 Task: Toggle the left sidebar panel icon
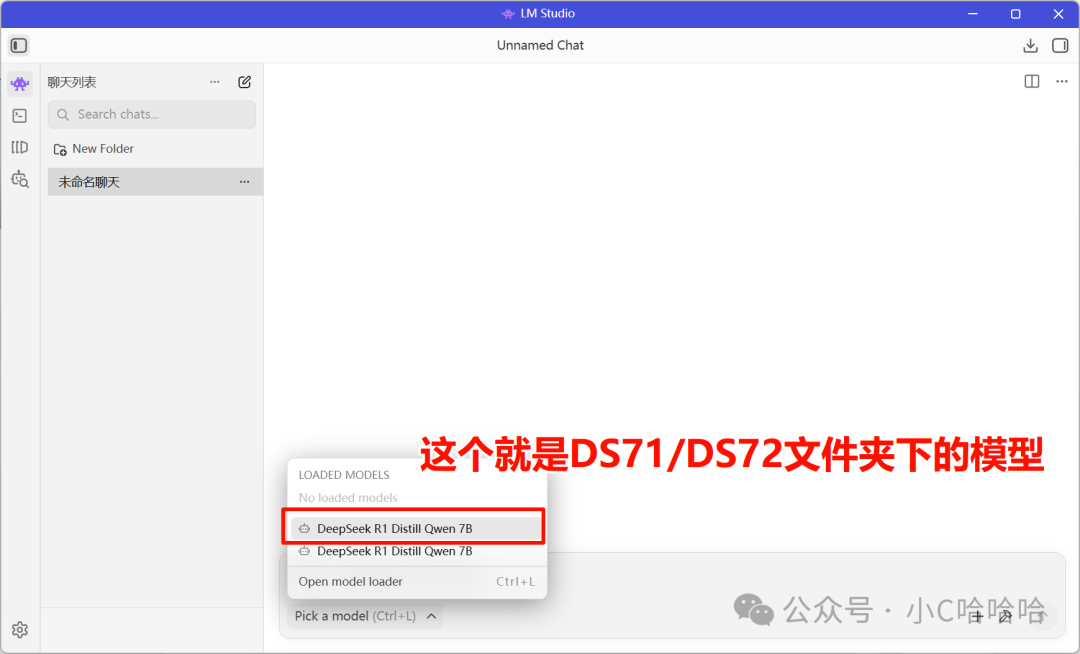click(x=19, y=45)
